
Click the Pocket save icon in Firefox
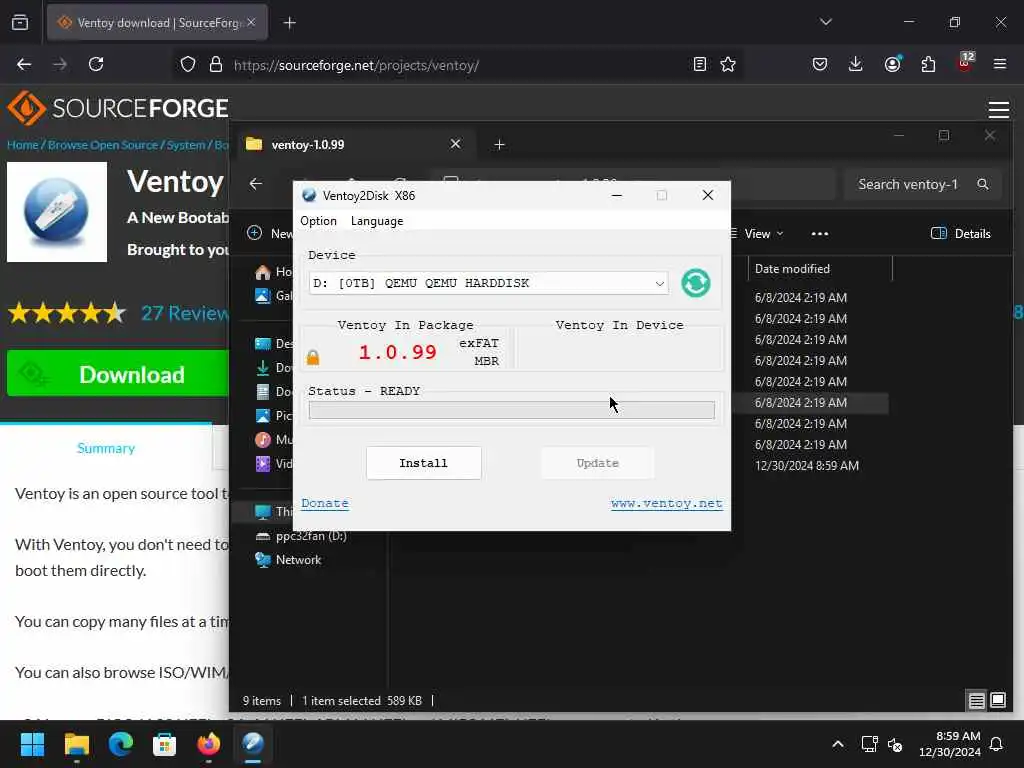pos(820,64)
